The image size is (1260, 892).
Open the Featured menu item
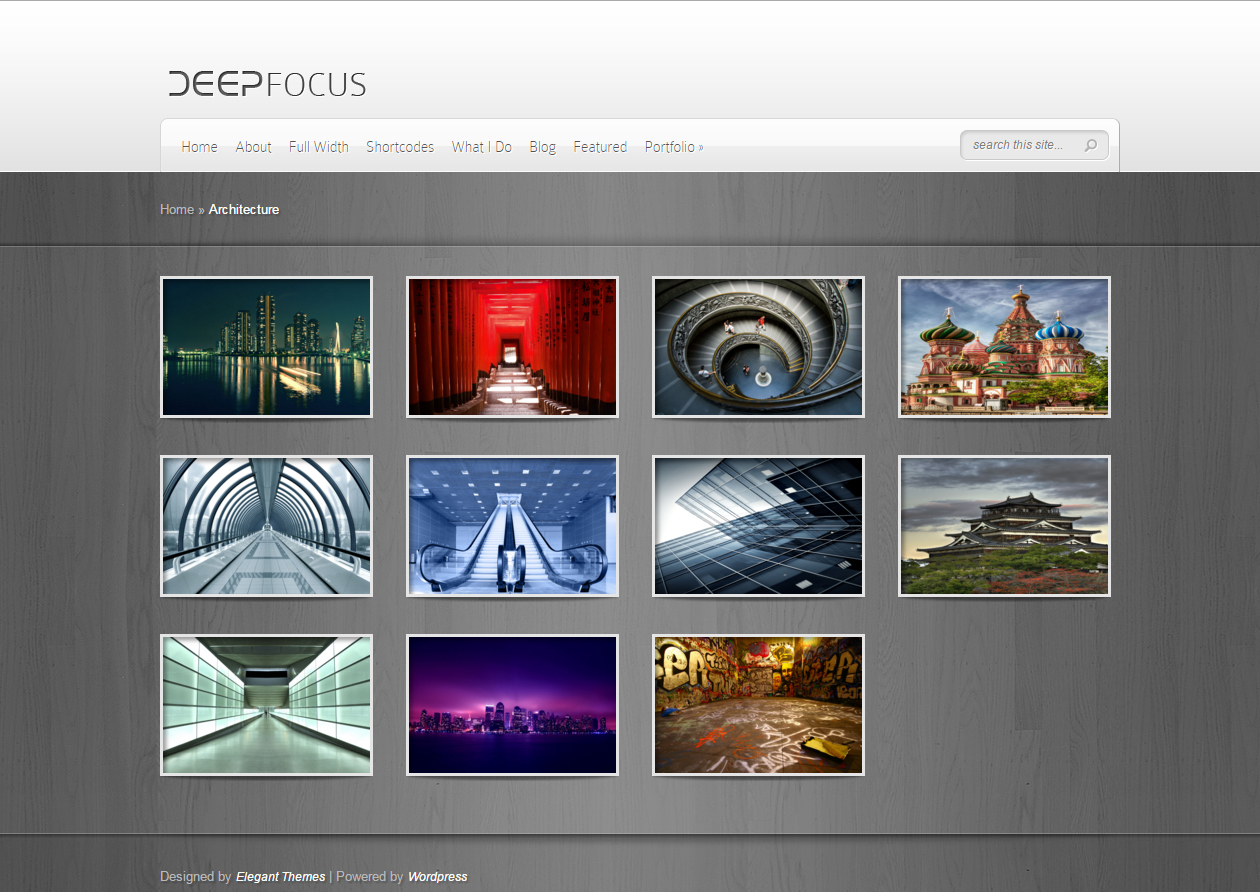(600, 147)
